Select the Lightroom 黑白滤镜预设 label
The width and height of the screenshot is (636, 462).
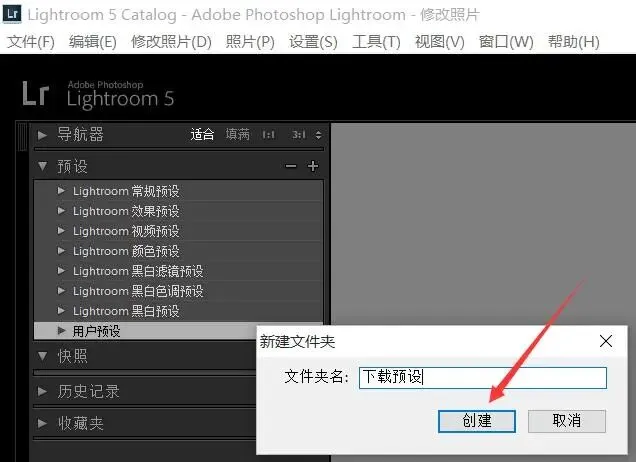(138, 271)
